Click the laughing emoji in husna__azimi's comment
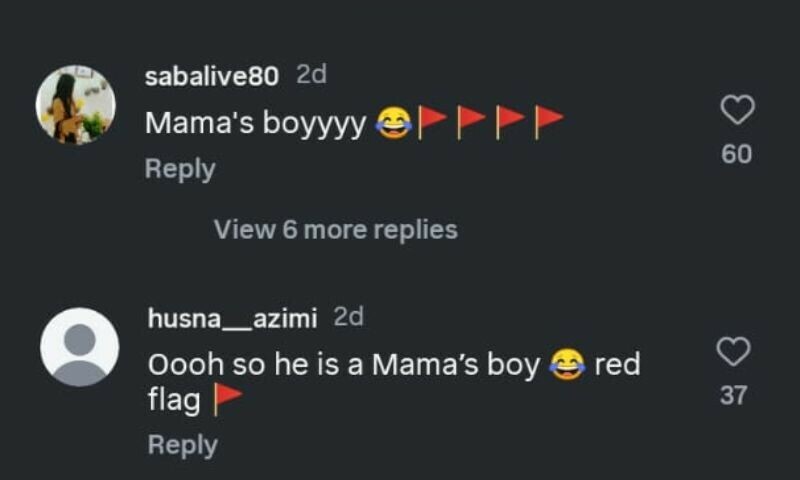This screenshot has height=480, width=800. [568, 366]
